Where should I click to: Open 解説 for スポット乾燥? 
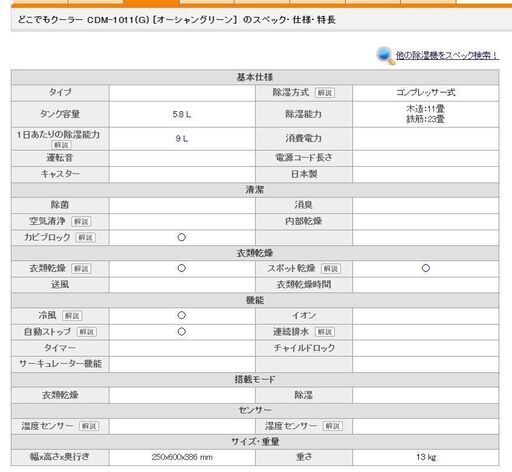tap(331, 269)
